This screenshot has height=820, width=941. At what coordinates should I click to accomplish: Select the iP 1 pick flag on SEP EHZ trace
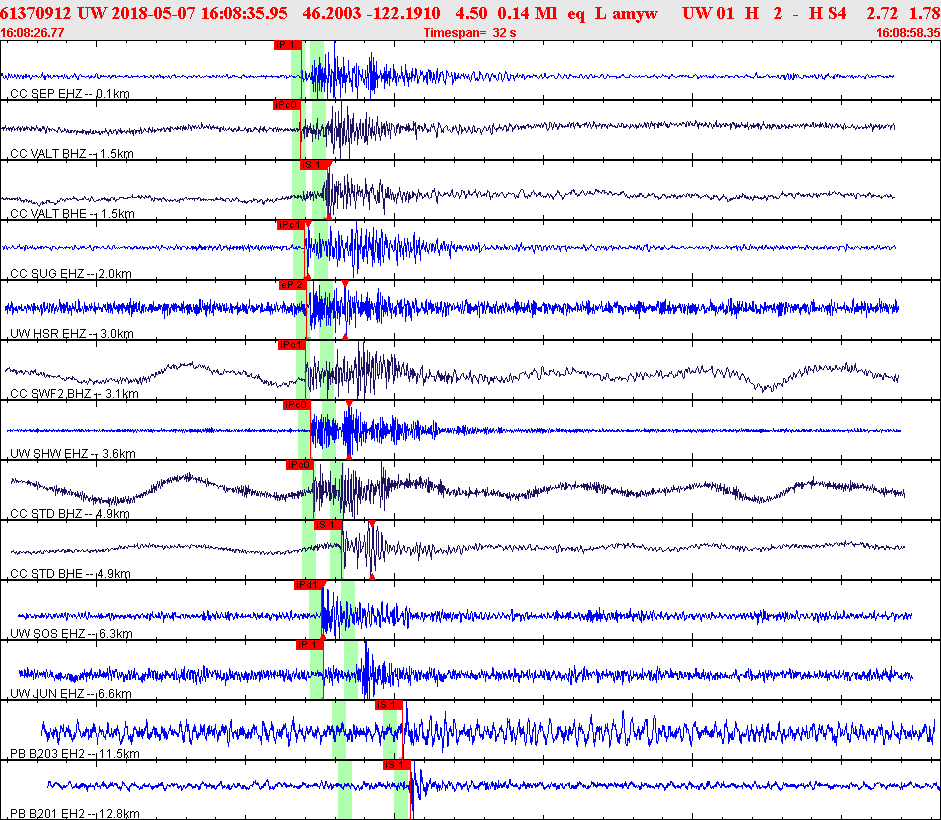click(x=287, y=45)
